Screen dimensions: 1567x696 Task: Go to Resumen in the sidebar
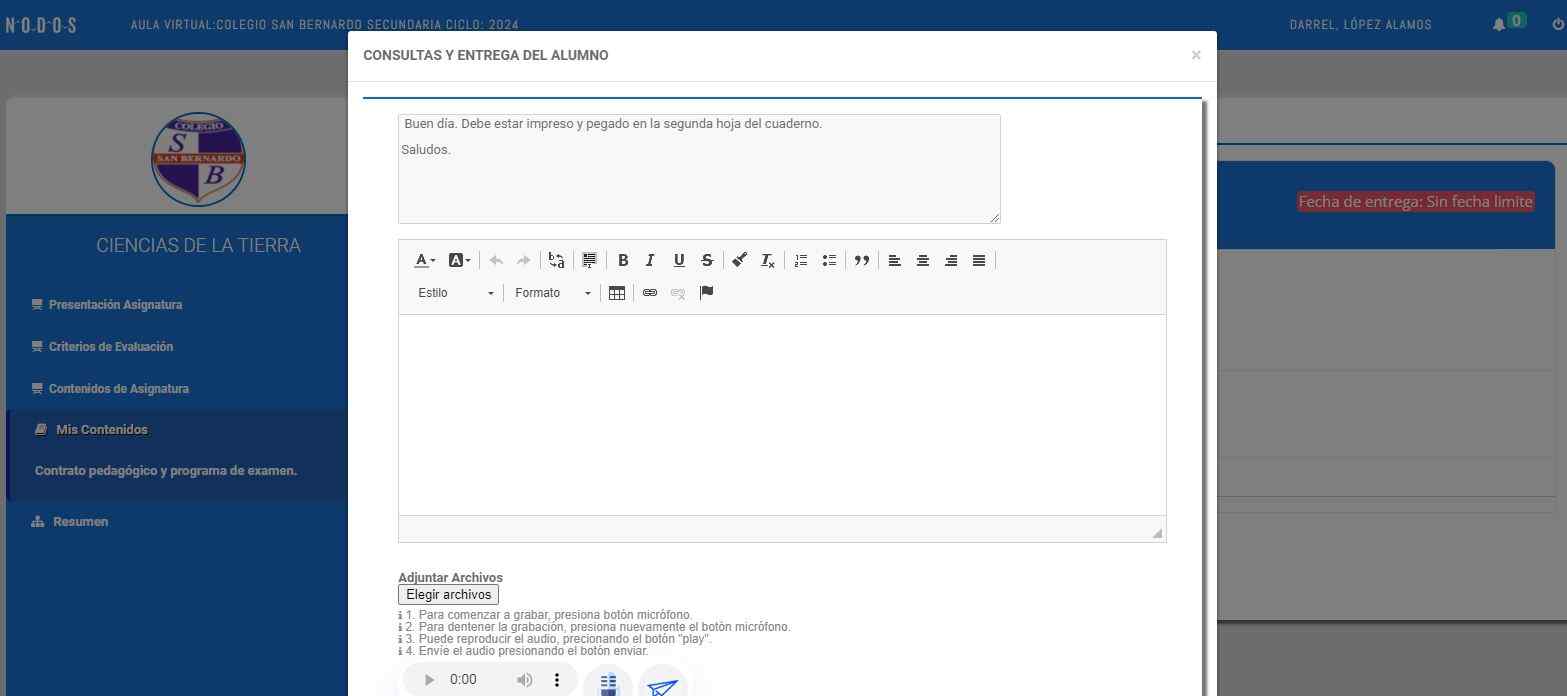tap(80, 522)
